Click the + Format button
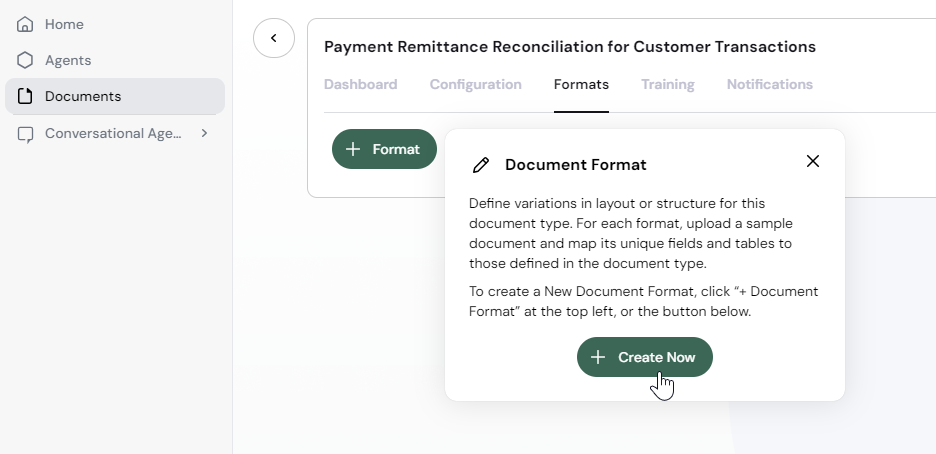The height and width of the screenshot is (454, 936). coord(384,149)
